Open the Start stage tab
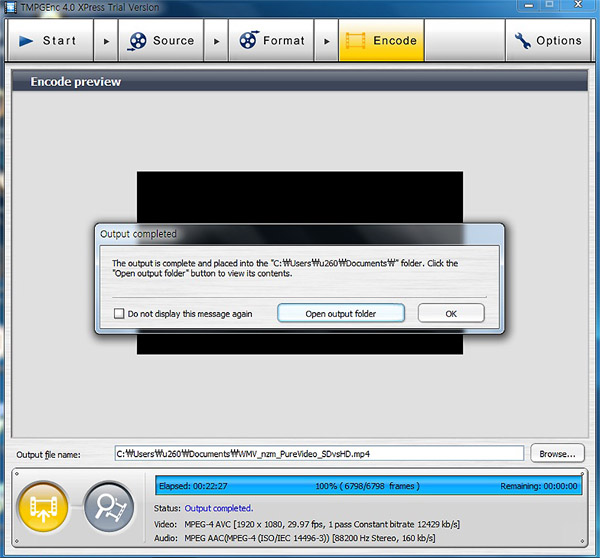 [51, 40]
